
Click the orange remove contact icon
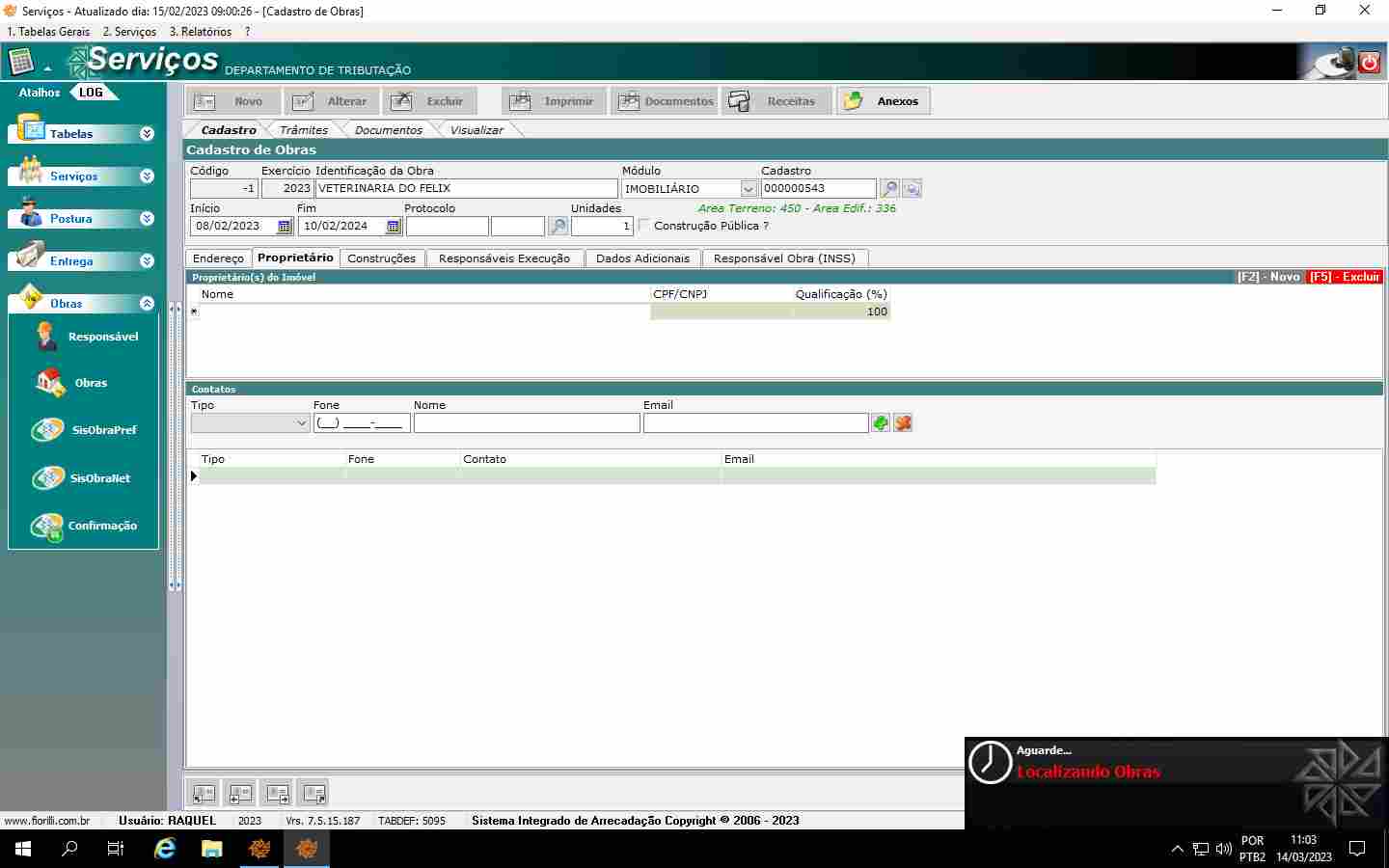(x=903, y=423)
